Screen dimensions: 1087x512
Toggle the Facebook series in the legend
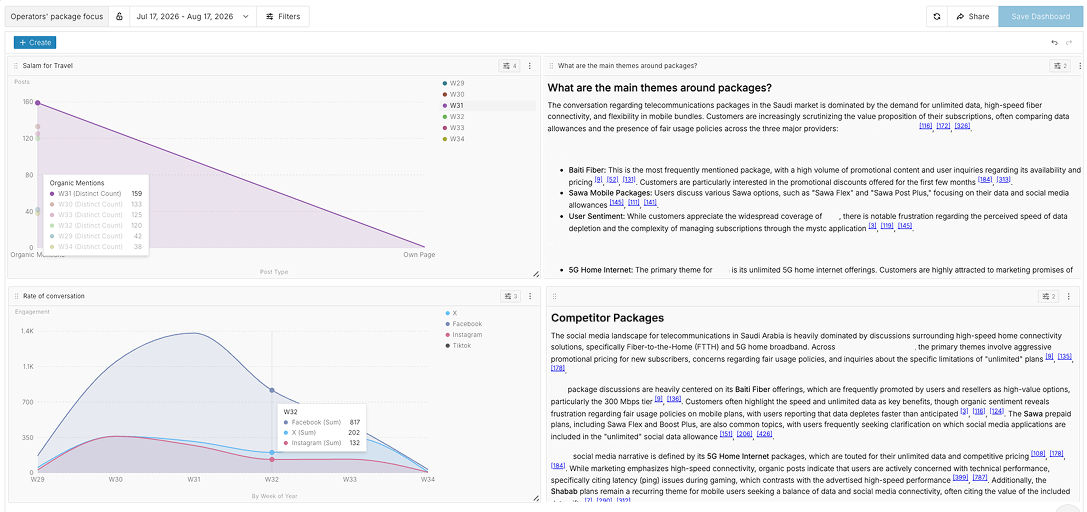point(463,324)
